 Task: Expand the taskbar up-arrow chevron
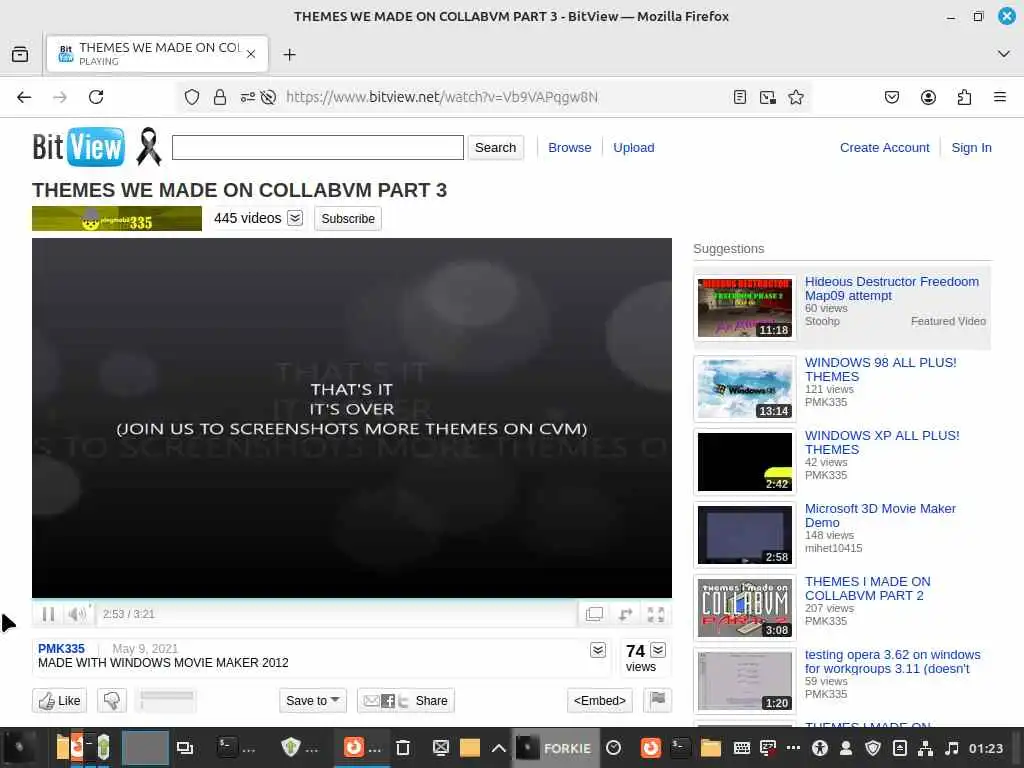(x=498, y=748)
